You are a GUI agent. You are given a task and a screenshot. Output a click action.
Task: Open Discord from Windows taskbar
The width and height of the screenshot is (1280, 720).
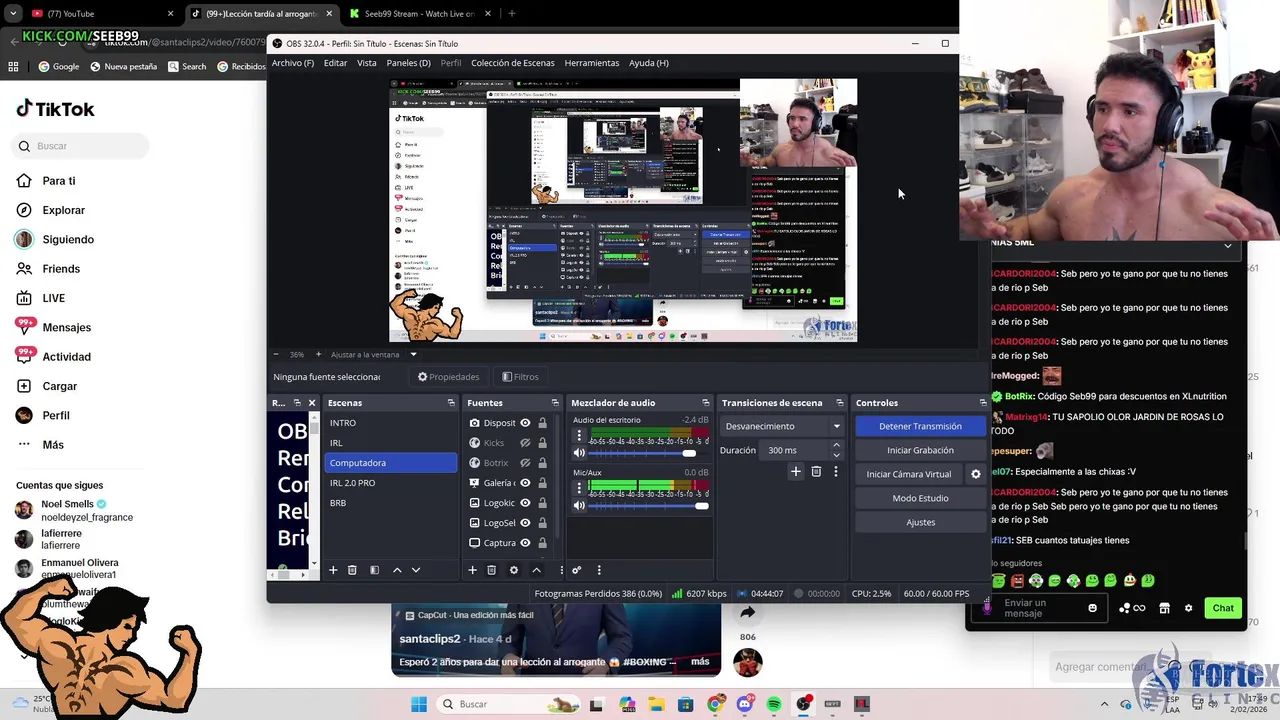[x=744, y=704]
